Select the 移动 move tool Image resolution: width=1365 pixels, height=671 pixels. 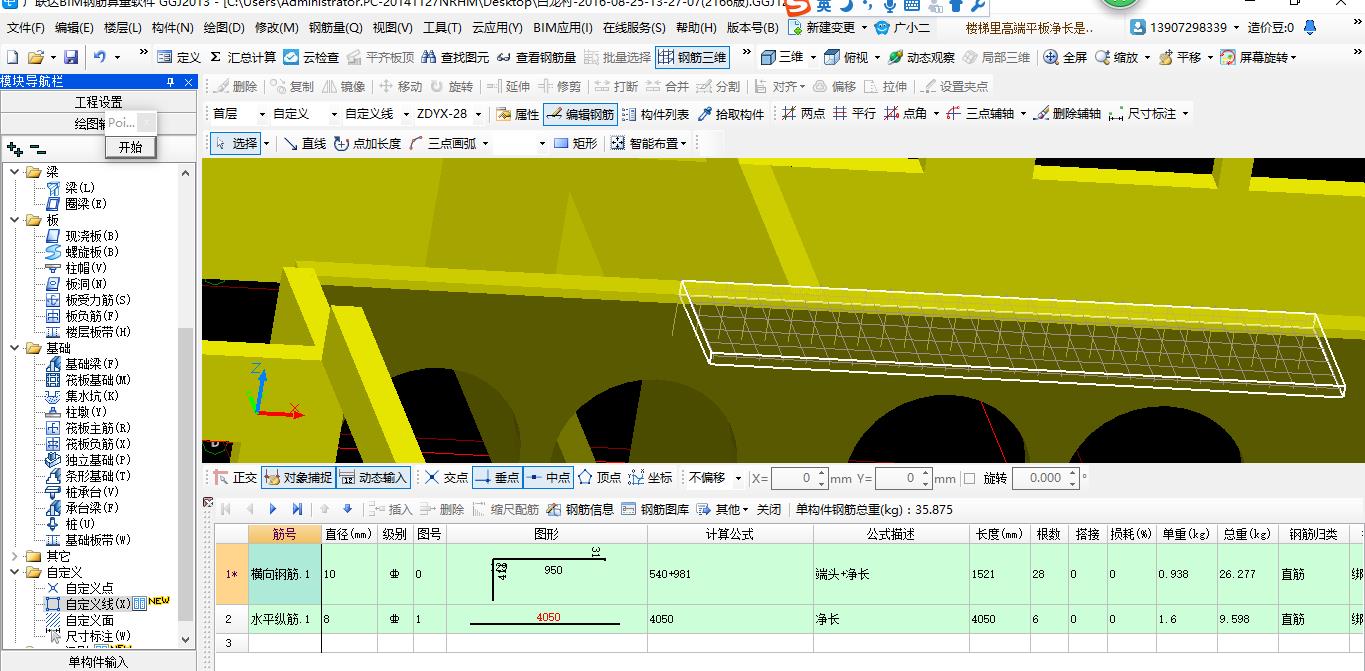[400, 86]
